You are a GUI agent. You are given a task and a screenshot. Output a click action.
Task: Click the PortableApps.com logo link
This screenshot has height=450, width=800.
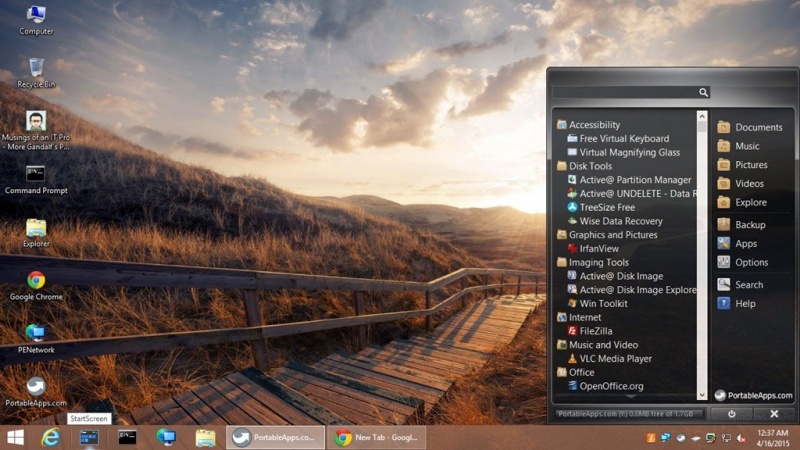(755, 395)
